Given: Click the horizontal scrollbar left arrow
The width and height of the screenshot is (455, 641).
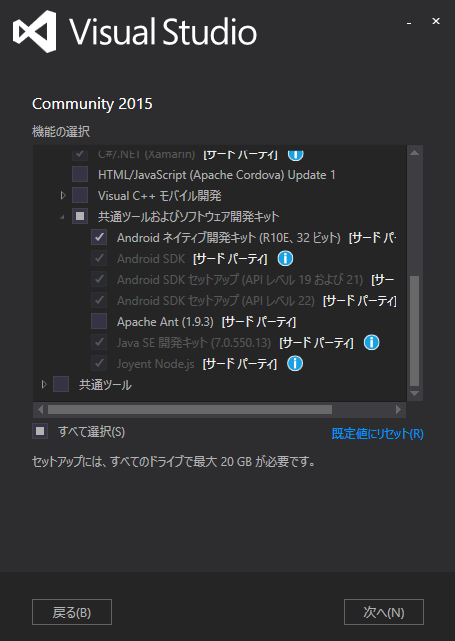Looking at the screenshot, I should pyautogui.click(x=40, y=410).
